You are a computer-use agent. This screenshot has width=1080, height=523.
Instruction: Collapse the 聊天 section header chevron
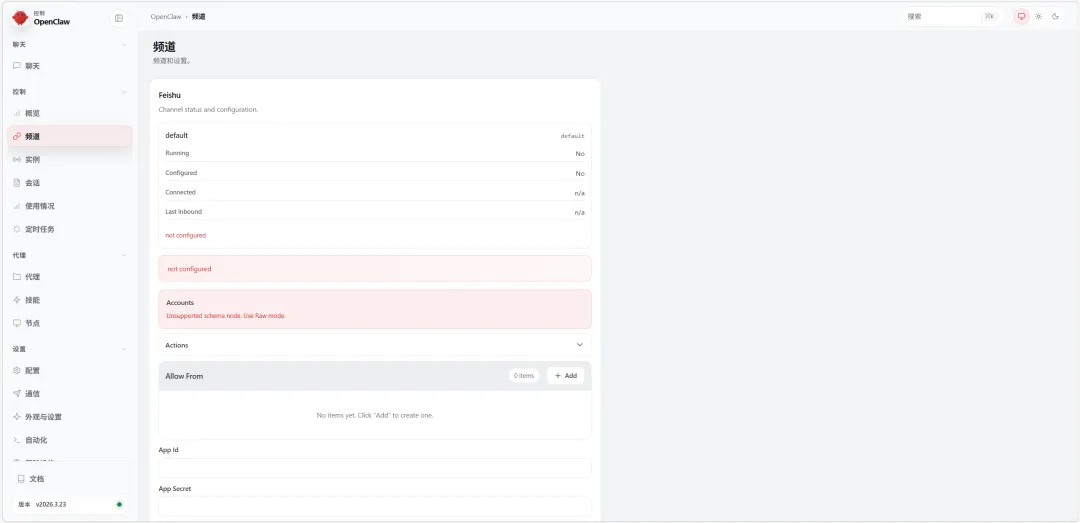pyautogui.click(x=124, y=45)
